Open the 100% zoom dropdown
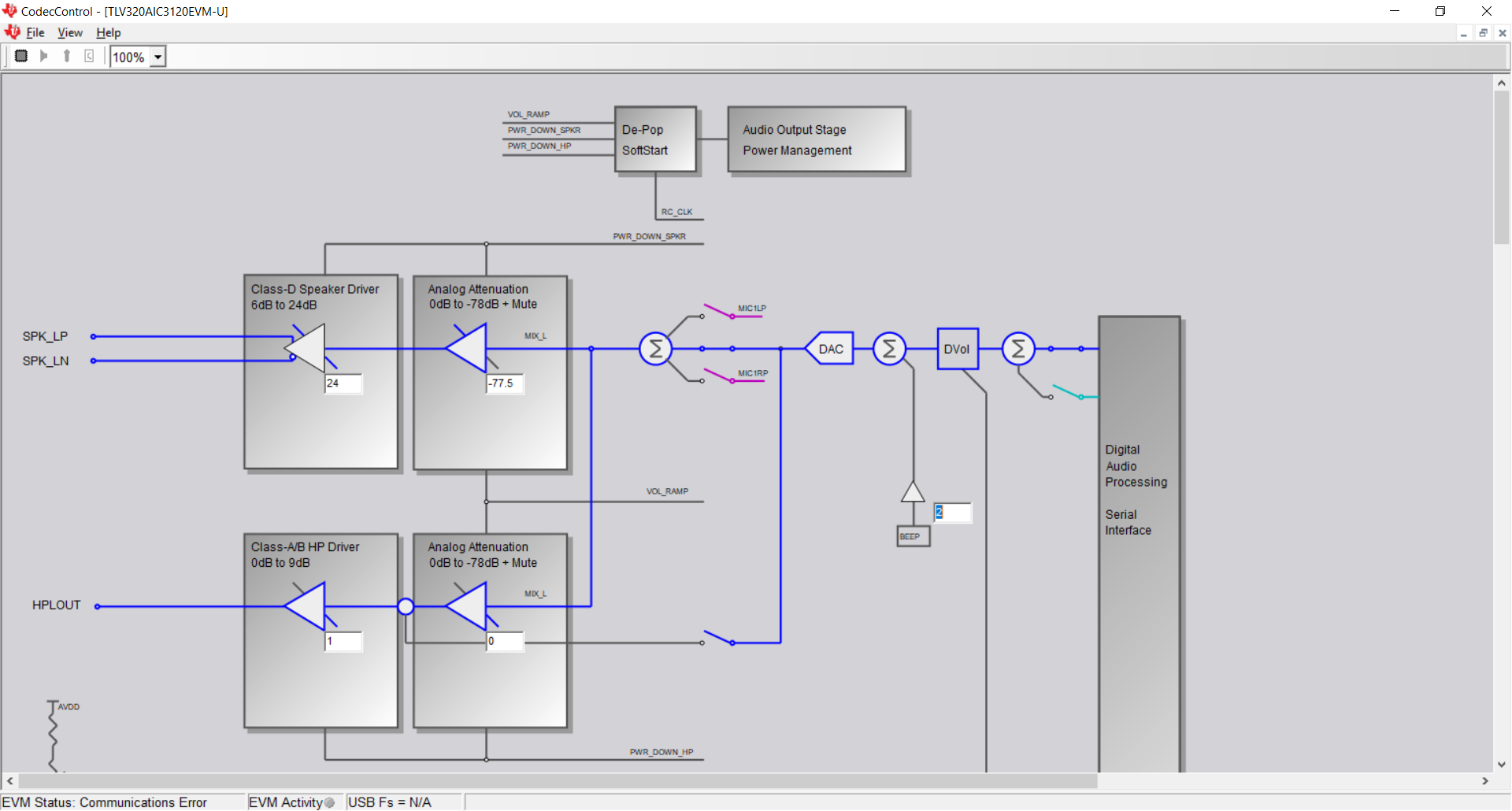This screenshot has width=1512, height=811. pos(157,57)
